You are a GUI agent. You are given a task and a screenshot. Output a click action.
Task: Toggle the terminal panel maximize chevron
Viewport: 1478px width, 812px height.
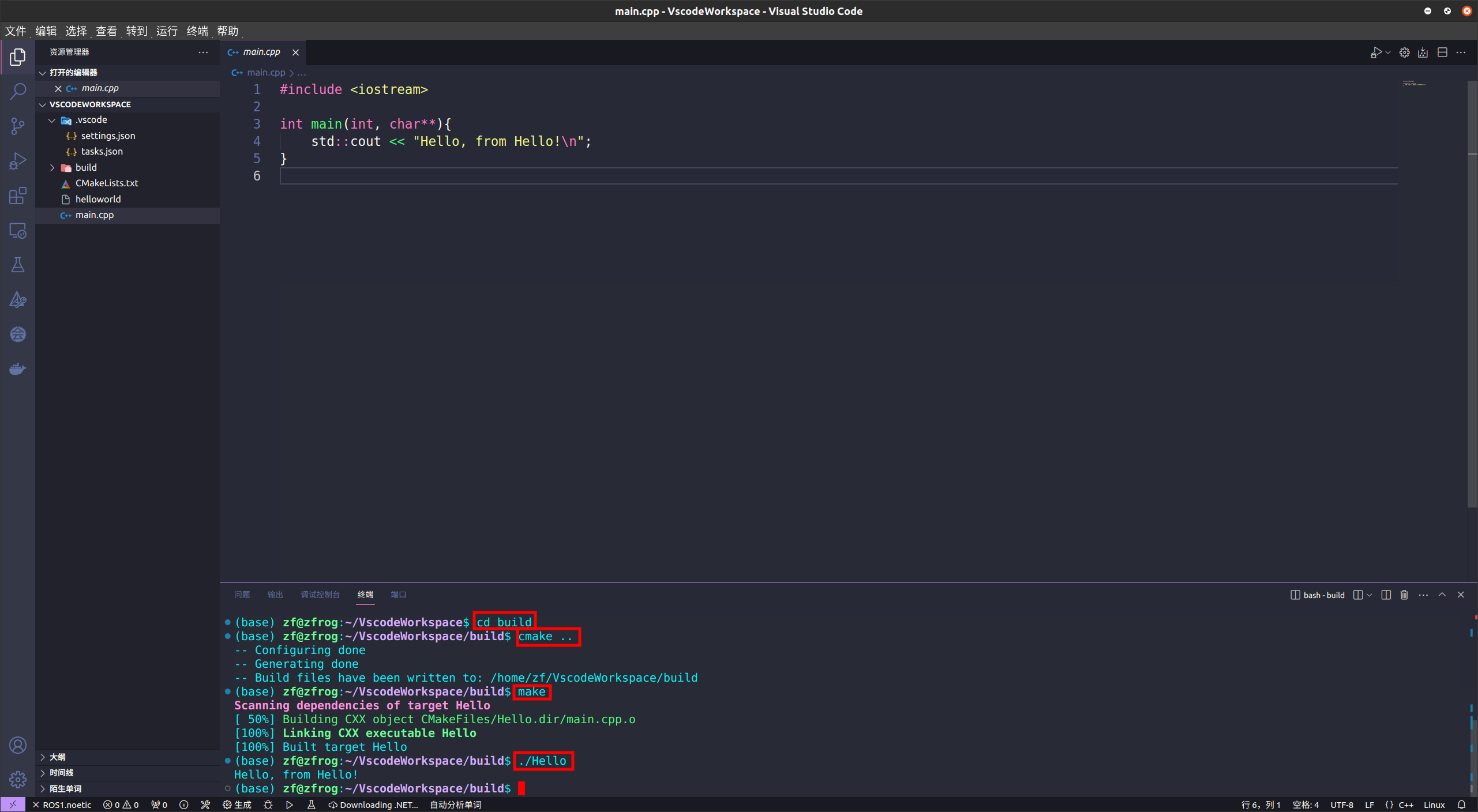click(x=1442, y=595)
